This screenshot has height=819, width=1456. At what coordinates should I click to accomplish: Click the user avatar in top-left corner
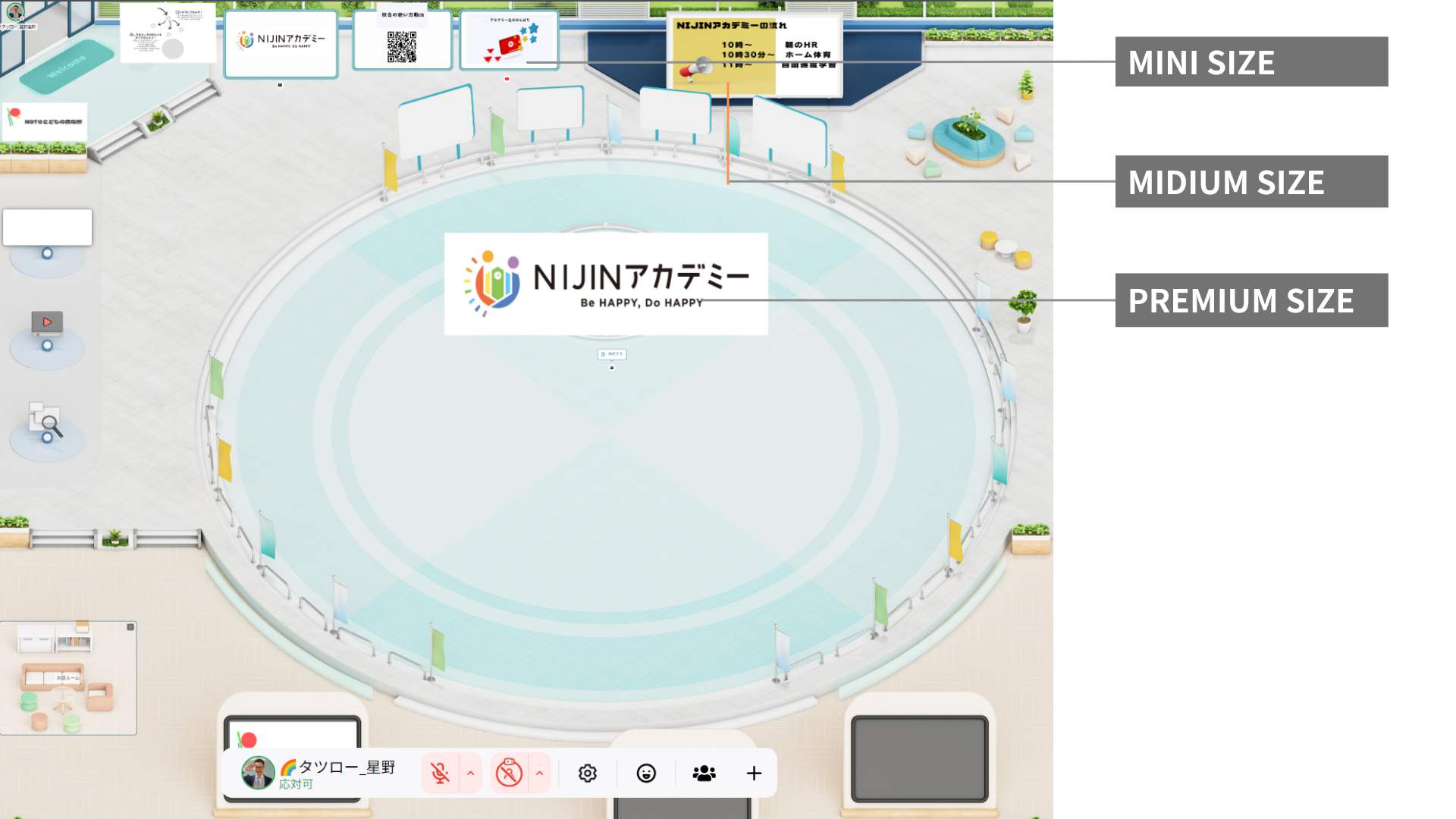[15, 11]
